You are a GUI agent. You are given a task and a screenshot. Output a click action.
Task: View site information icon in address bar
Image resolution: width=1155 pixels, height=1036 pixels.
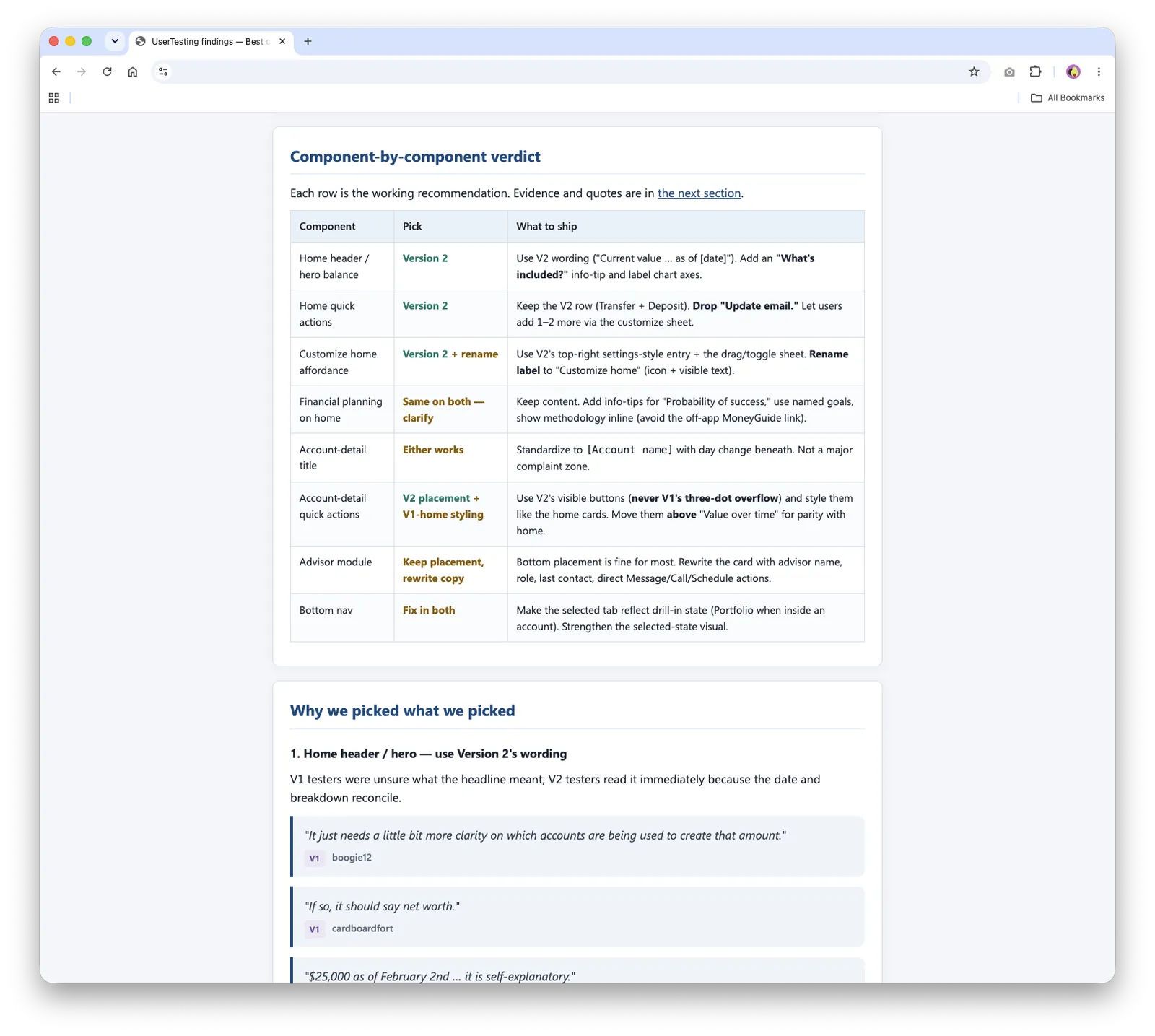[x=164, y=71]
